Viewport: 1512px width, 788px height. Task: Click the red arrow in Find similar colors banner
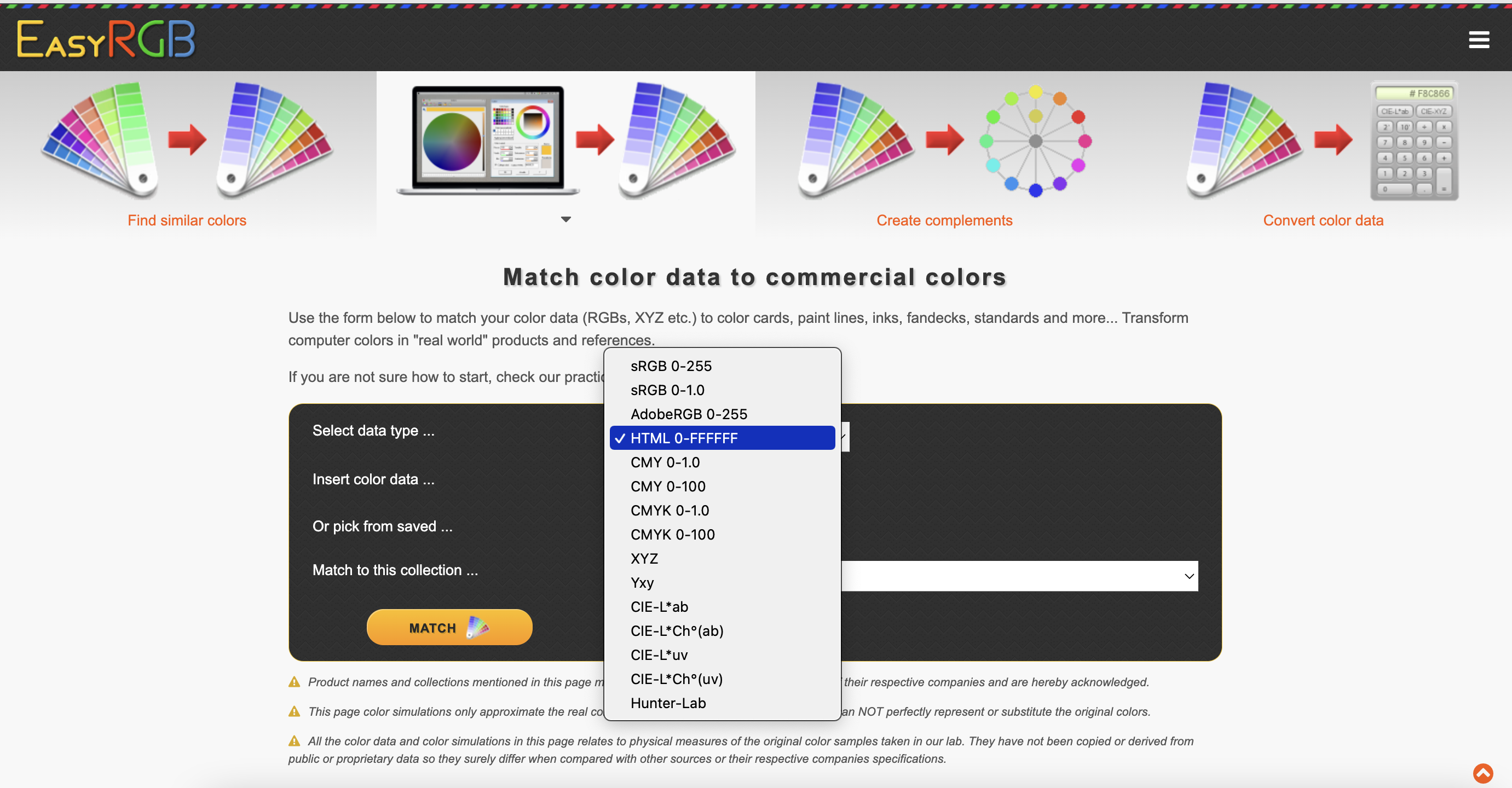pos(187,140)
